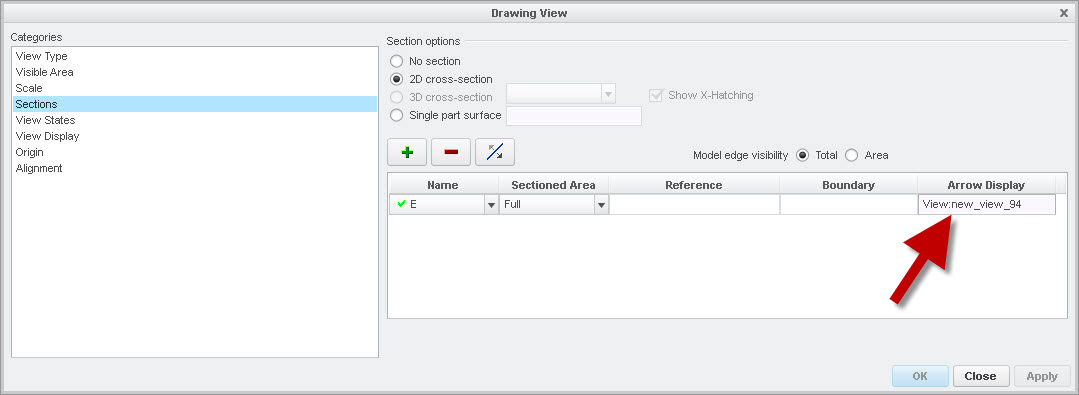The image size is (1079, 395).
Task: Click the Apply button
Action: pyautogui.click(x=1042, y=376)
